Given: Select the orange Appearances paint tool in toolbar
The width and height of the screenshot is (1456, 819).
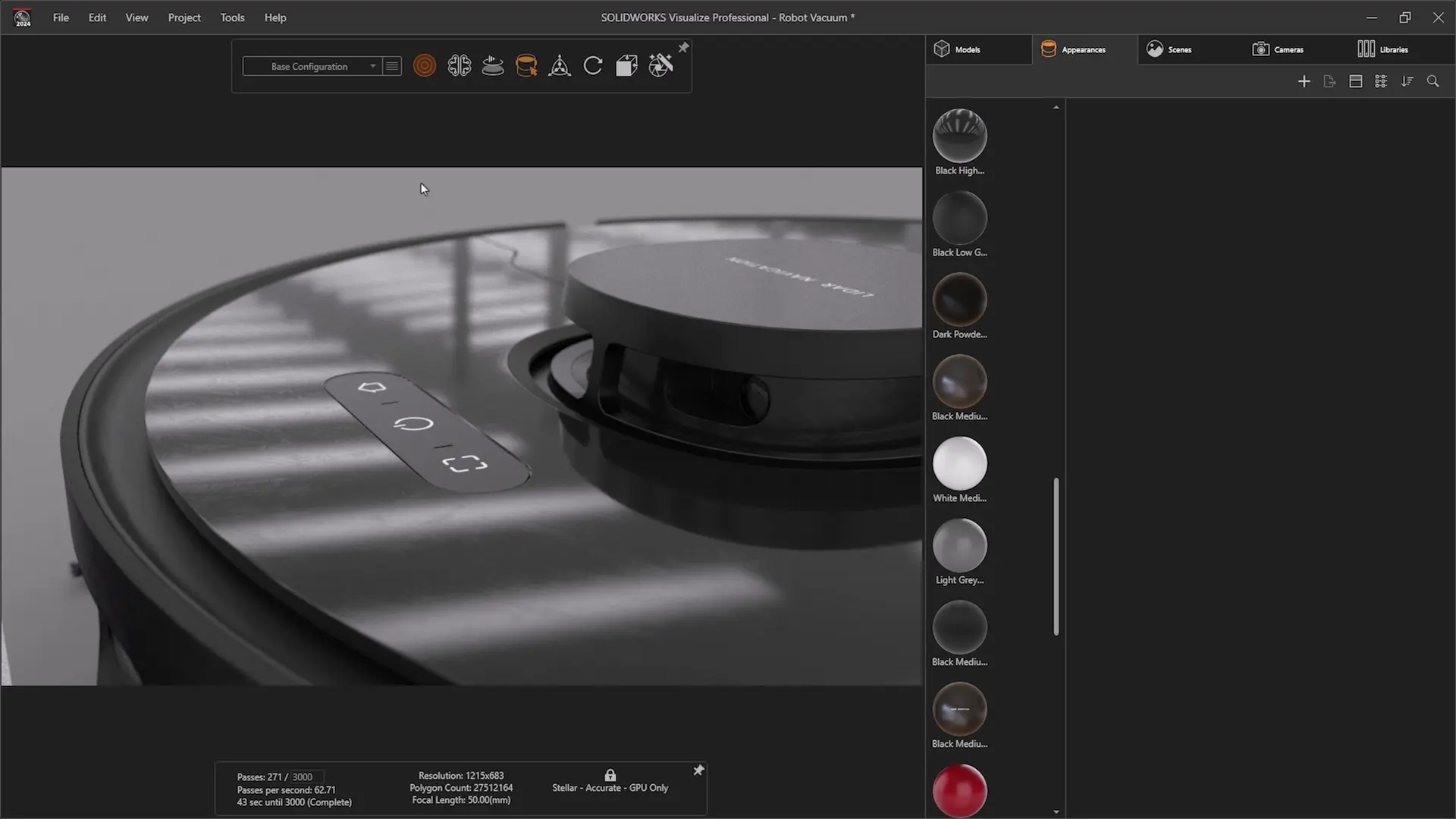Looking at the screenshot, I should click(x=526, y=65).
